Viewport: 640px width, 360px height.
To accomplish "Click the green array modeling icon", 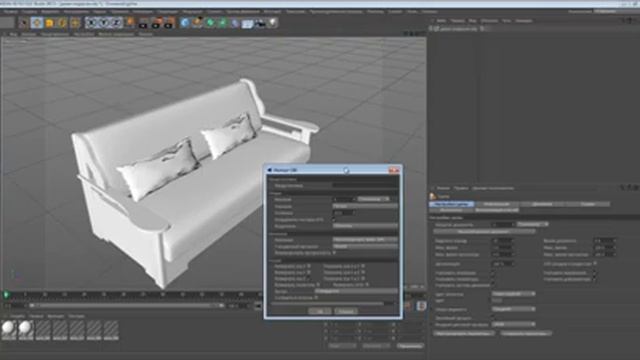I will pos(223,23).
